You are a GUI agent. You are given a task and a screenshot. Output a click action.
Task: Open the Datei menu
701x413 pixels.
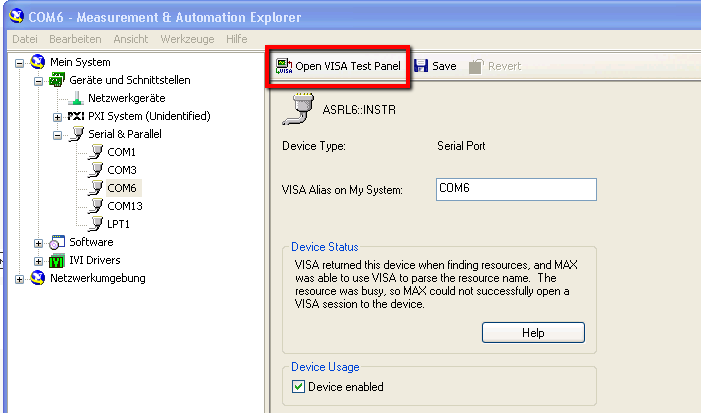(x=24, y=38)
